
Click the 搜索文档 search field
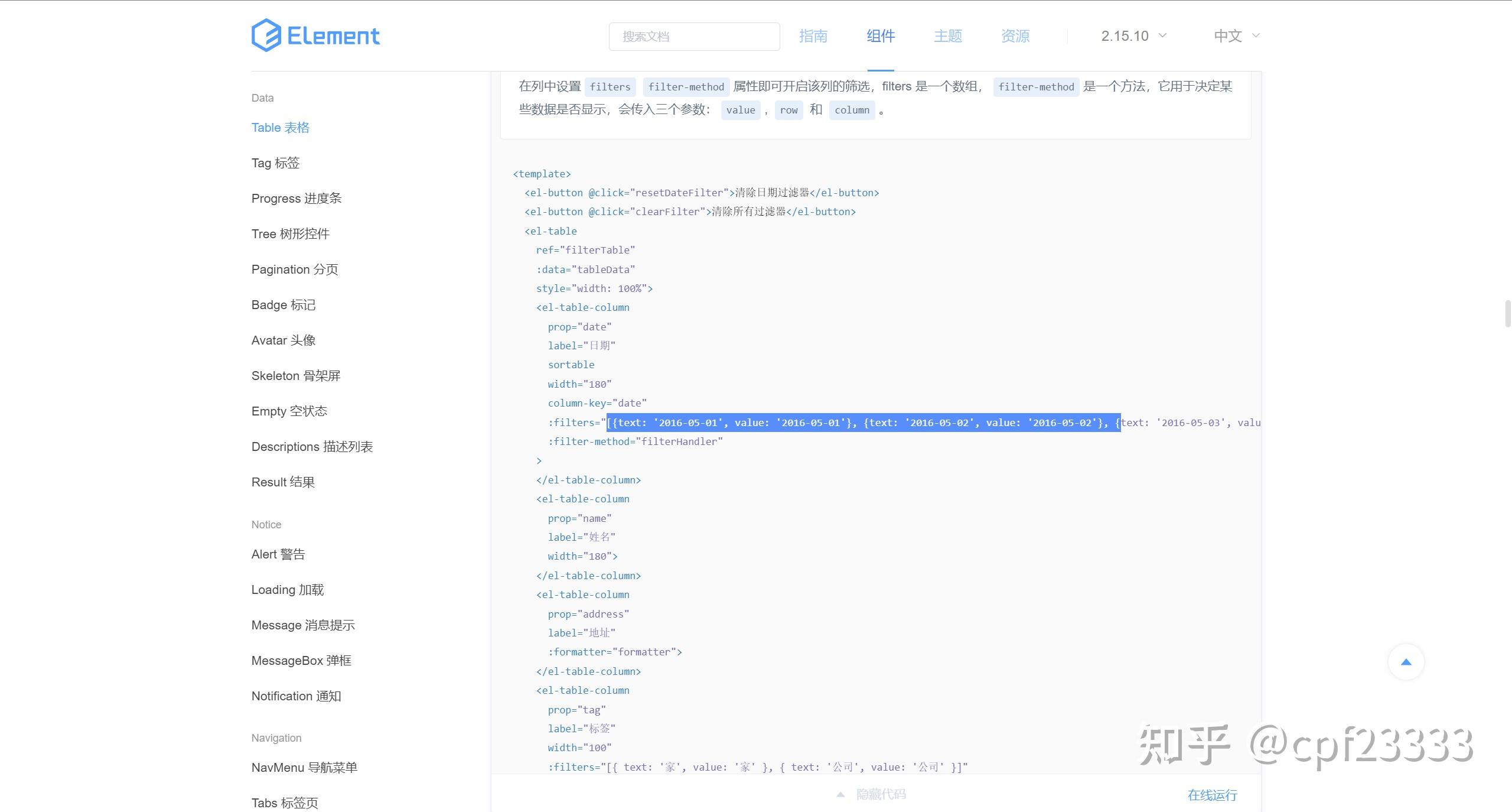click(694, 37)
